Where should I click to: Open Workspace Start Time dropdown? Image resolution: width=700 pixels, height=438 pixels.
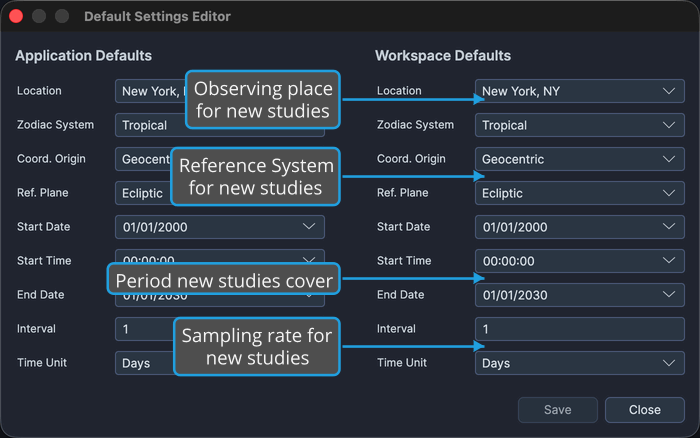point(579,261)
